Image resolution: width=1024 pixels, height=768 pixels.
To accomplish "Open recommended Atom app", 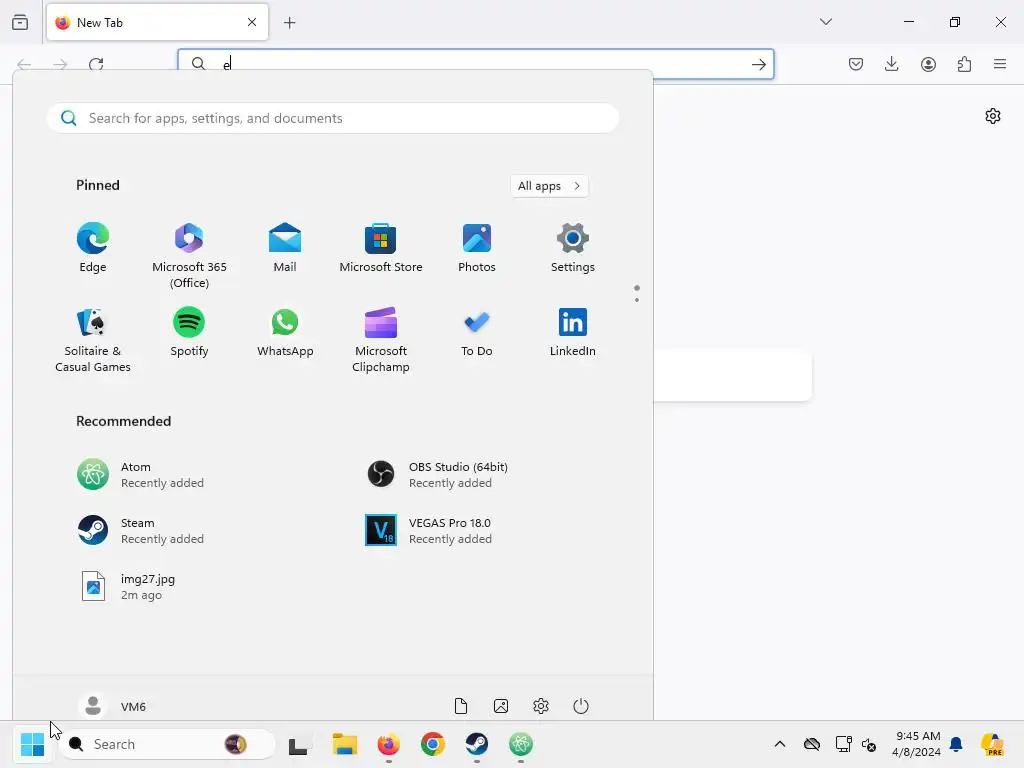I will pos(140,475).
